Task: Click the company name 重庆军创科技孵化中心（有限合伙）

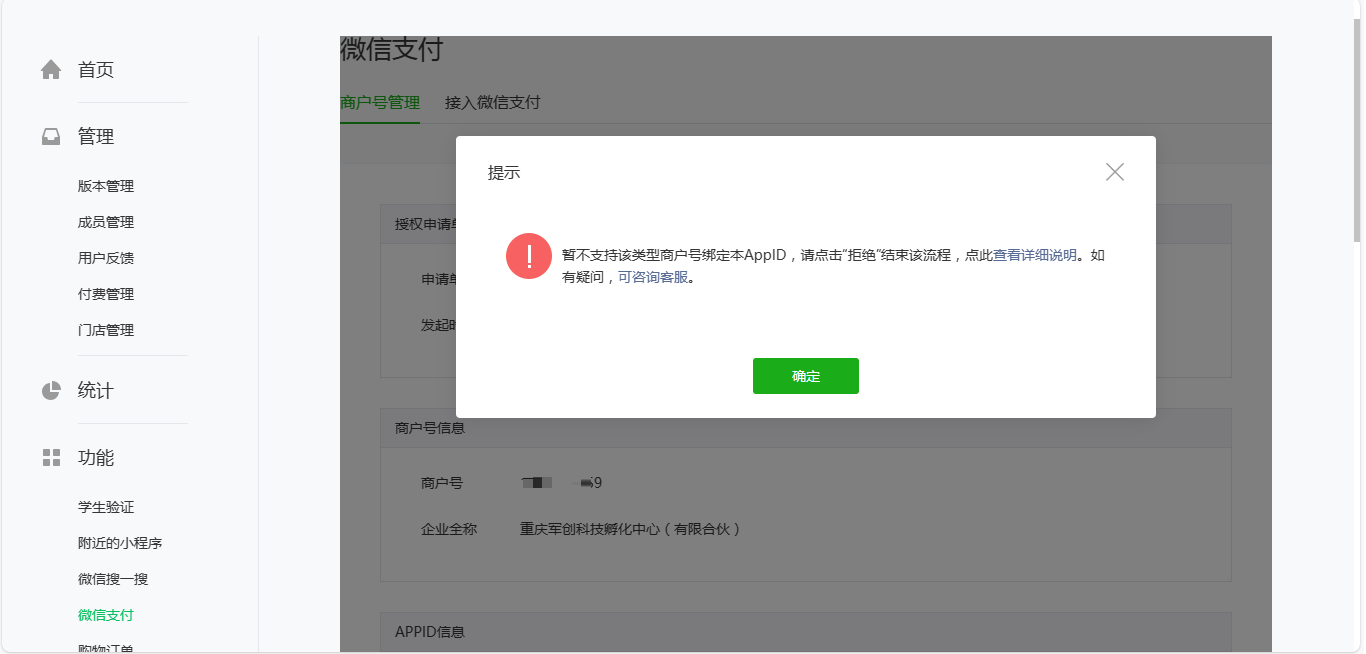Action: click(632, 529)
